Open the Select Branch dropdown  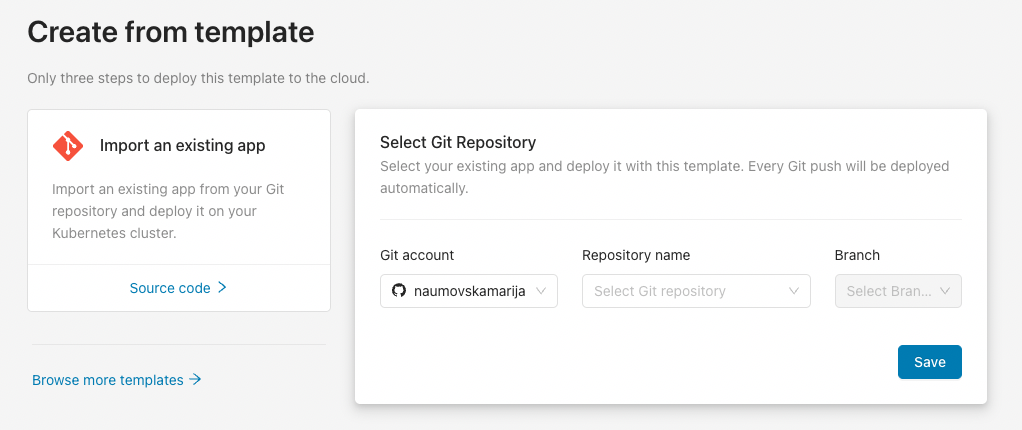coord(898,291)
